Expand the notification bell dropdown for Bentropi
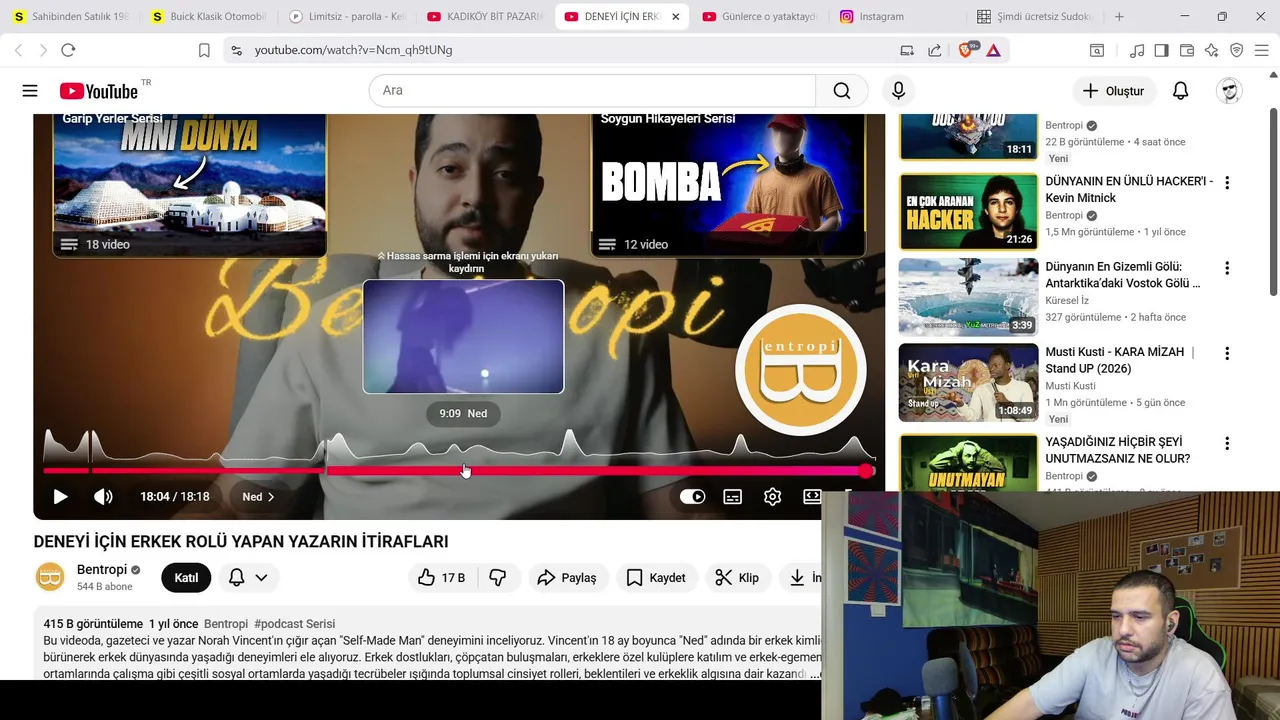The height and width of the screenshot is (720, 1280). tap(248, 578)
